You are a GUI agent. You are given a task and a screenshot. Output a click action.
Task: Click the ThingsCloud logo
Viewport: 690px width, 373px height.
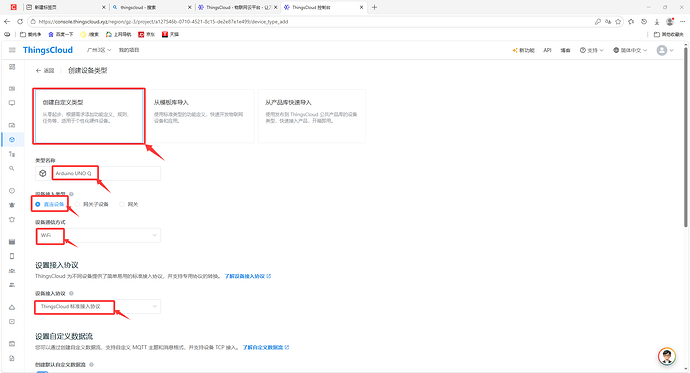[48, 50]
